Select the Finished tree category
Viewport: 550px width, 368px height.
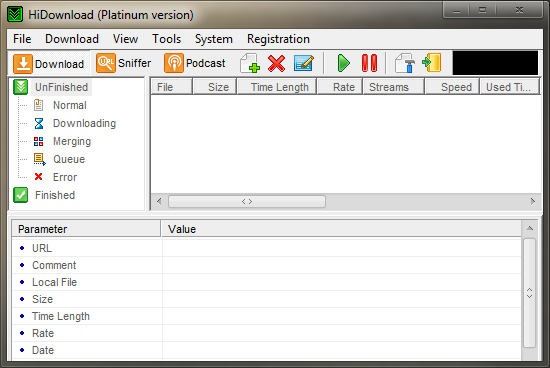[x=55, y=195]
